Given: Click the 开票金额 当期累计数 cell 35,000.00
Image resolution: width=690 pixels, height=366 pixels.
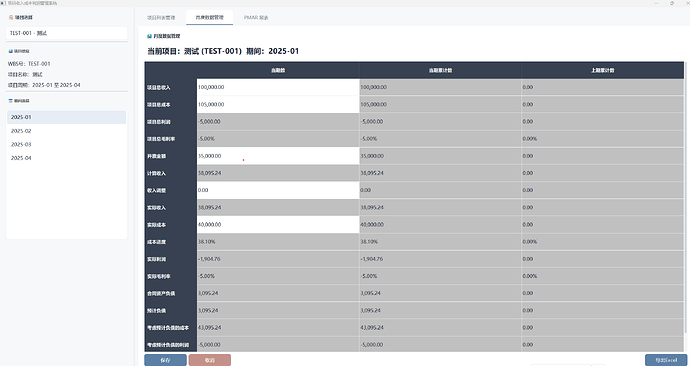Looking at the screenshot, I should (440, 156).
